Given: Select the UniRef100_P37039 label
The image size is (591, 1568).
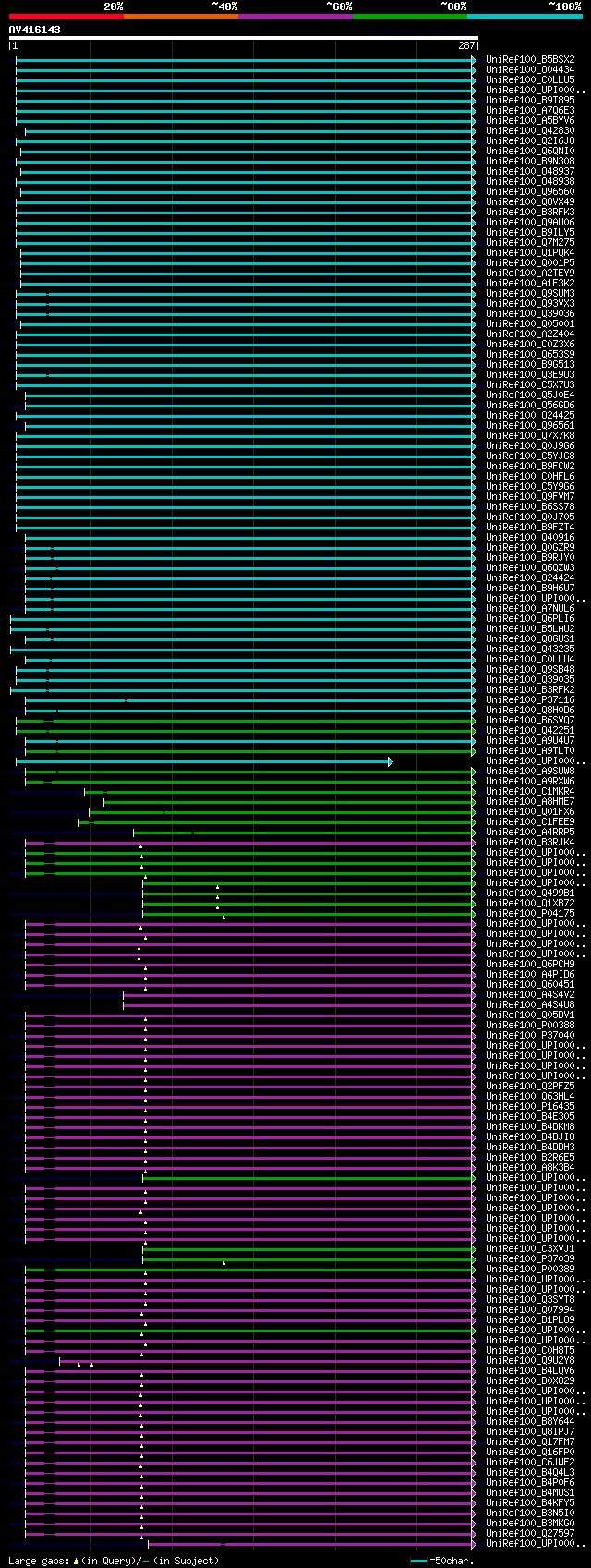Looking at the screenshot, I should click(x=530, y=1258).
